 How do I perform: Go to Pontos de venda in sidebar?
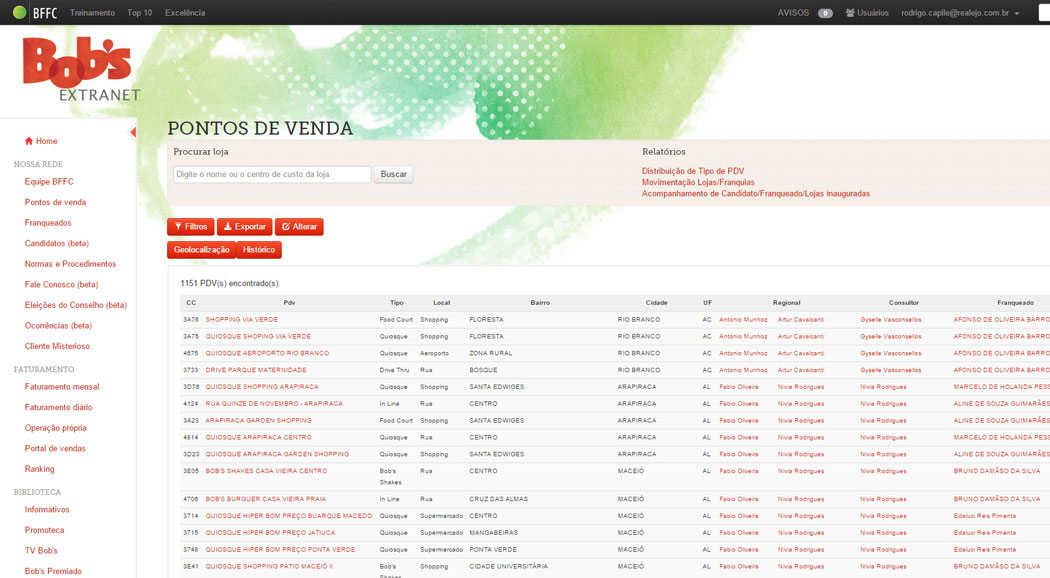point(55,202)
